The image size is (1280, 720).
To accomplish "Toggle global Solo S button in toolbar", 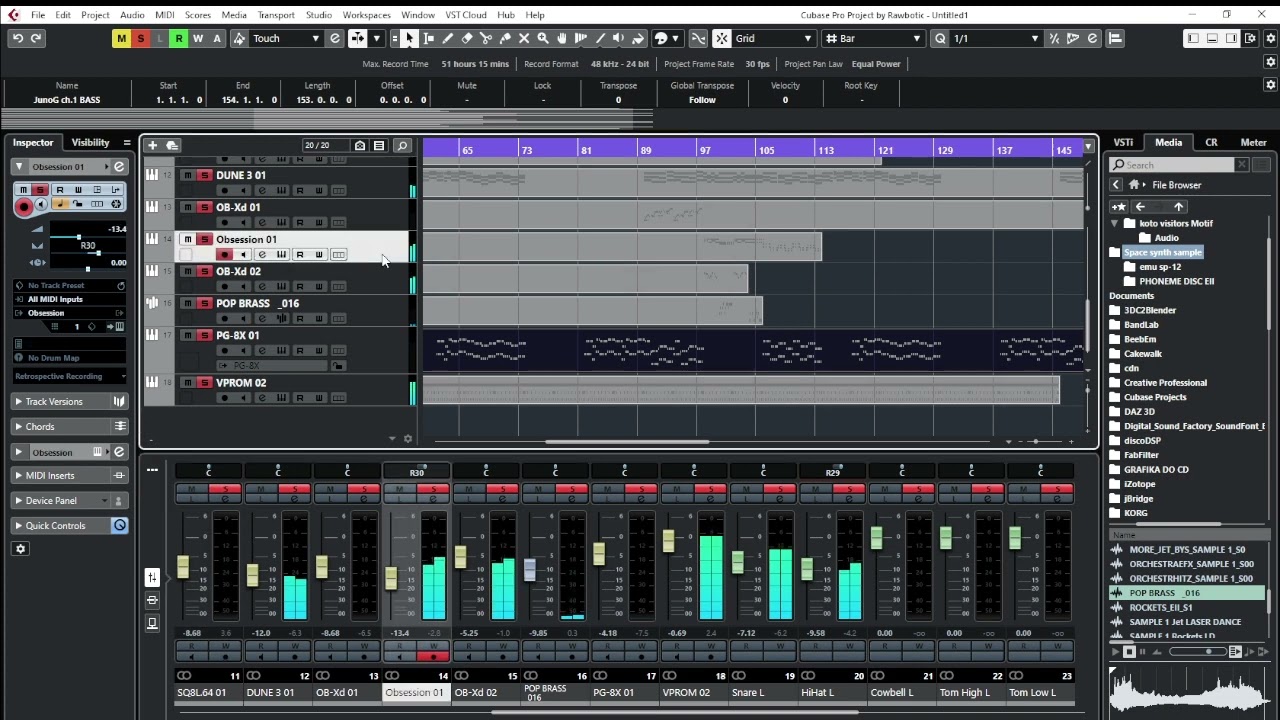I will [x=140, y=38].
